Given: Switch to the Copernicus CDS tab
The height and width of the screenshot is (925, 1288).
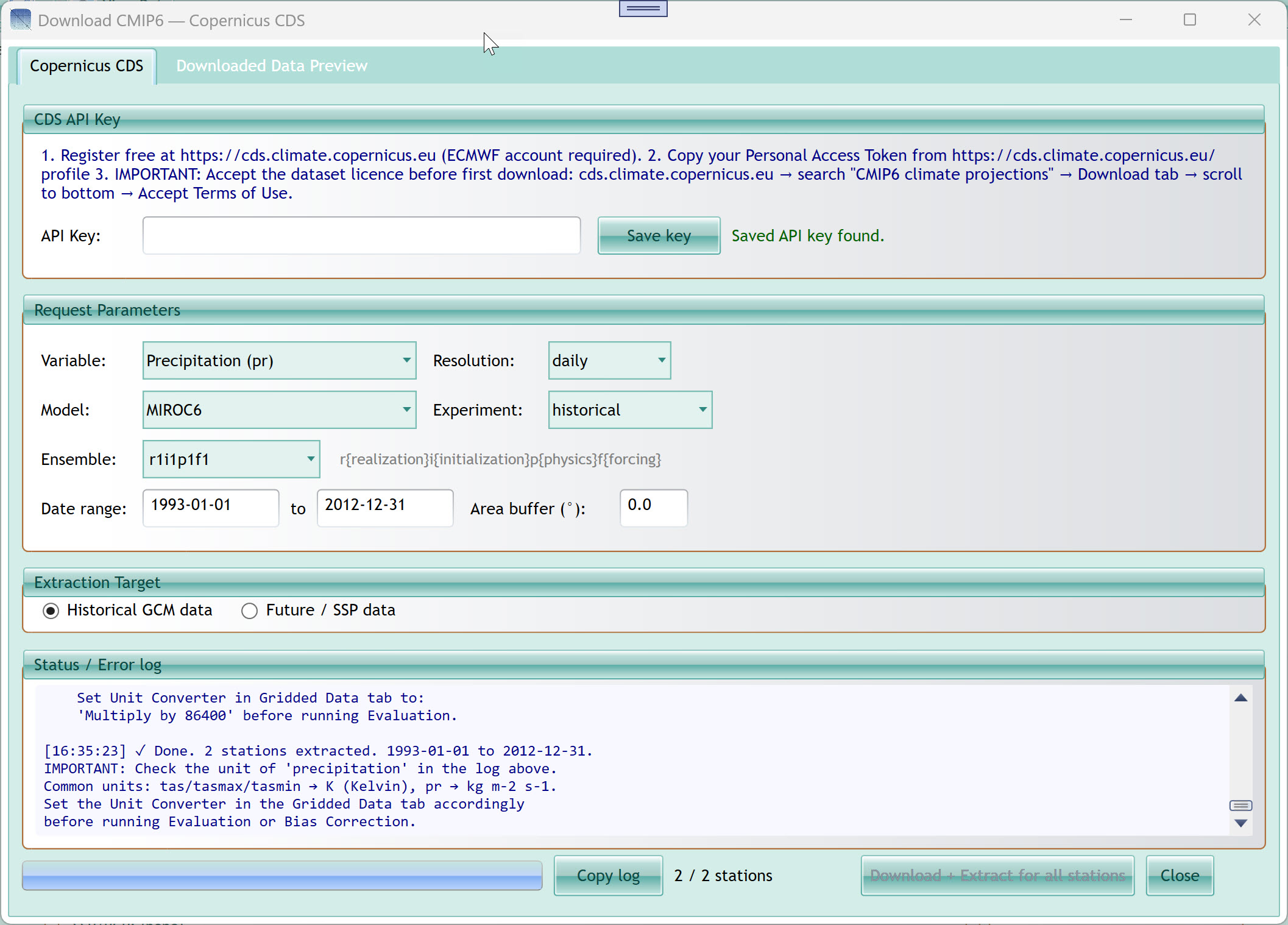Looking at the screenshot, I should click(87, 66).
